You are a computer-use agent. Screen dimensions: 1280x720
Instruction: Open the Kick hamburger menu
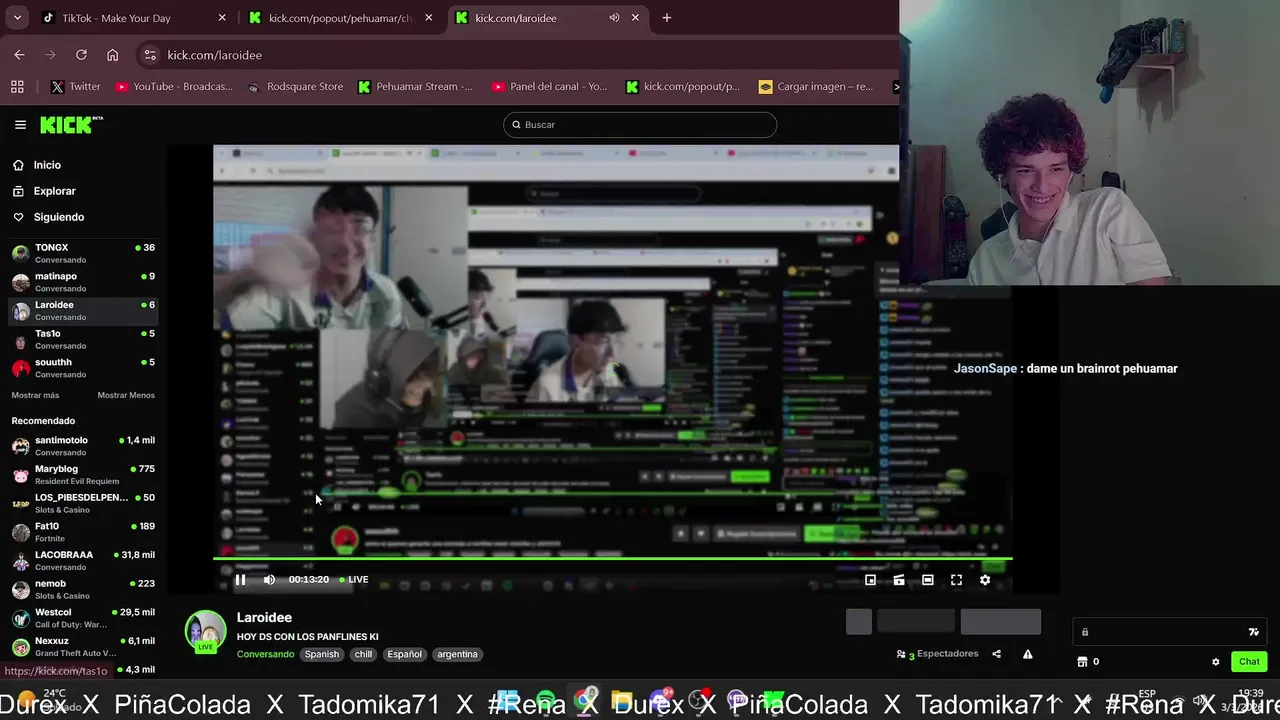(x=20, y=125)
